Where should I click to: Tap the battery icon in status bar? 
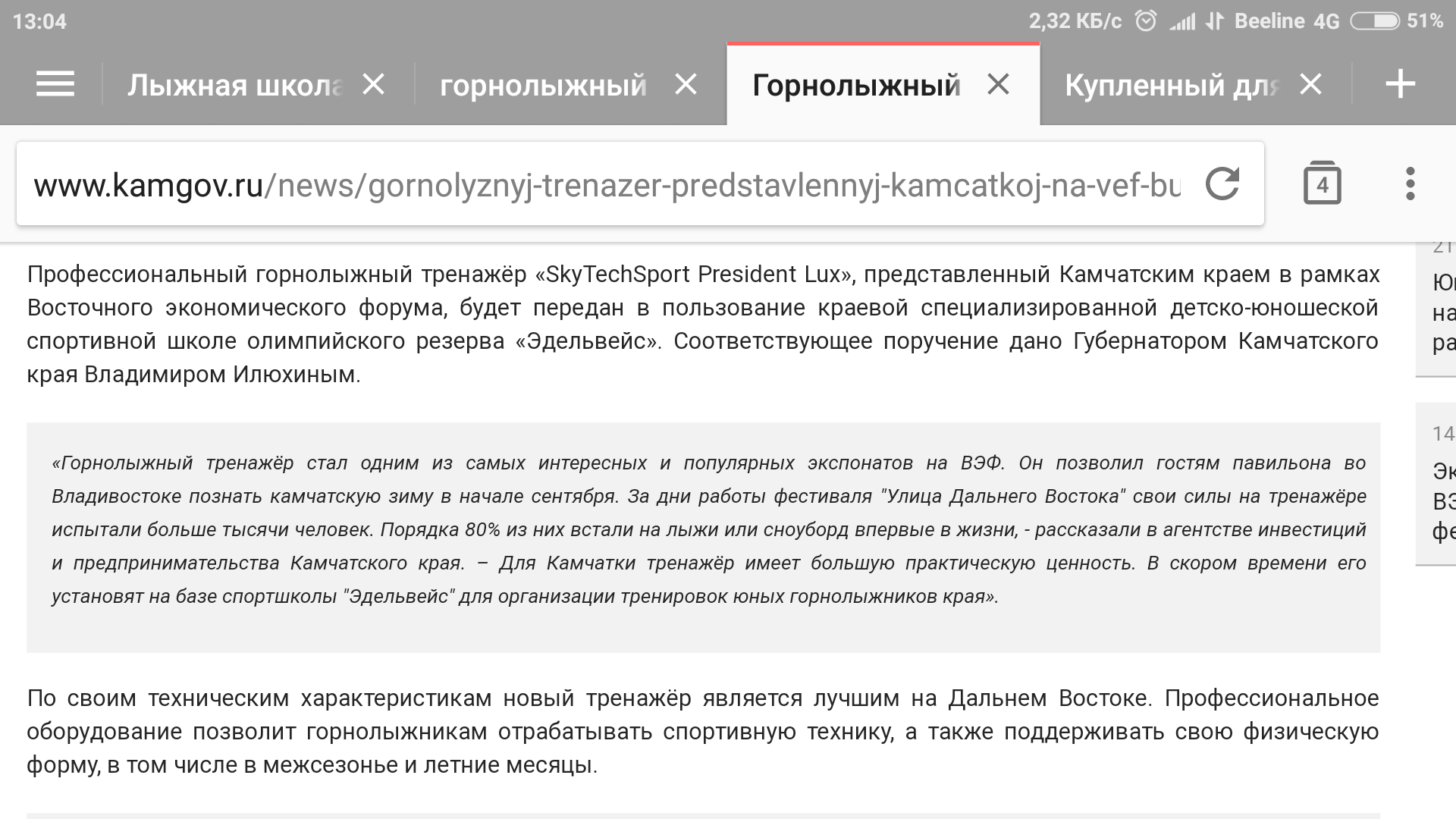pos(1375,21)
